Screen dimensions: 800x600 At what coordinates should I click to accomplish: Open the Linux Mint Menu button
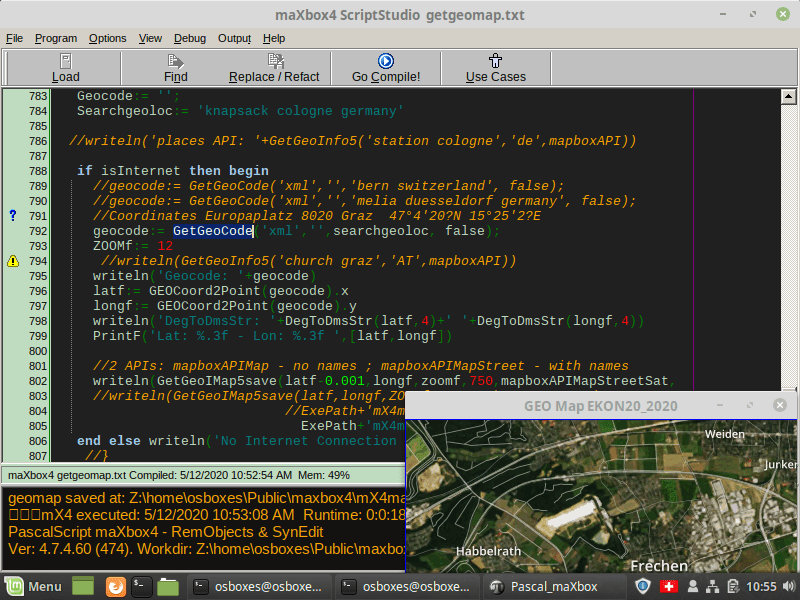click(34, 586)
